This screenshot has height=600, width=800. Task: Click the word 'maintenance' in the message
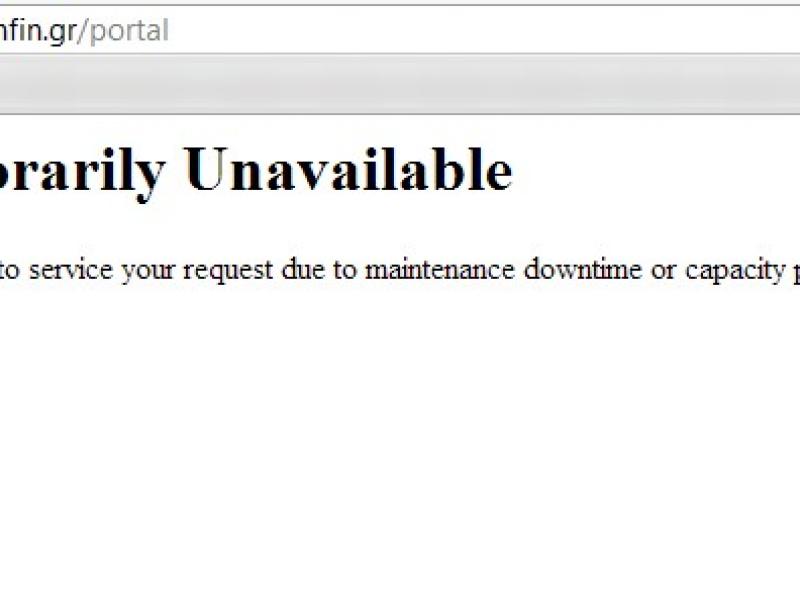point(440,269)
